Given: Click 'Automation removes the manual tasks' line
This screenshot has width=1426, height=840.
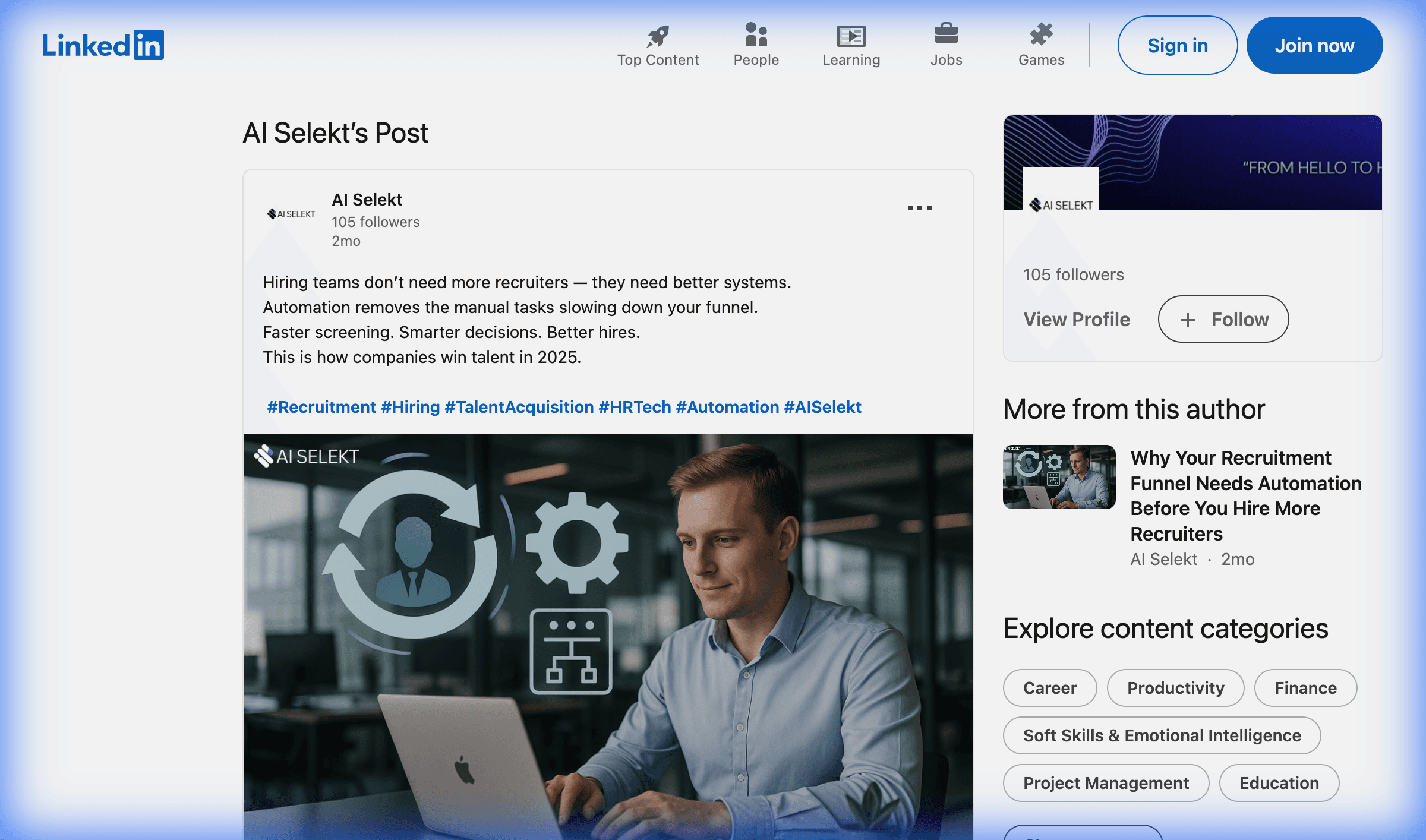Looking at the screenshot, I should tap(510, 307).
